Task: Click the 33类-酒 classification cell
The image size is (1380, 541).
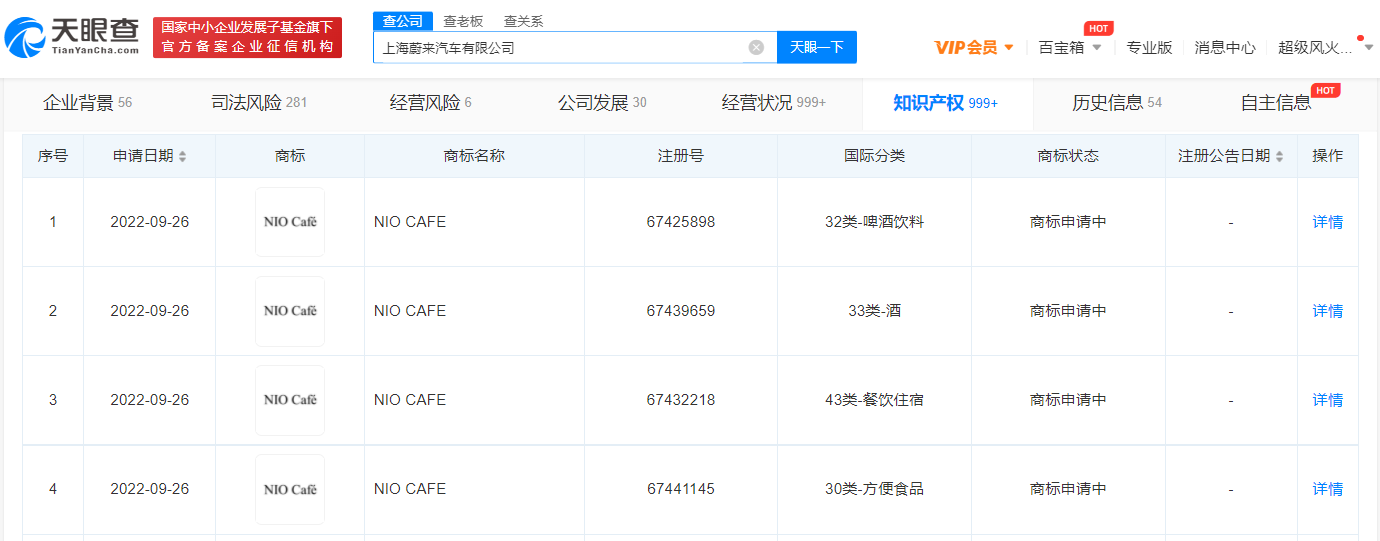Action: [x=874, y=311]
